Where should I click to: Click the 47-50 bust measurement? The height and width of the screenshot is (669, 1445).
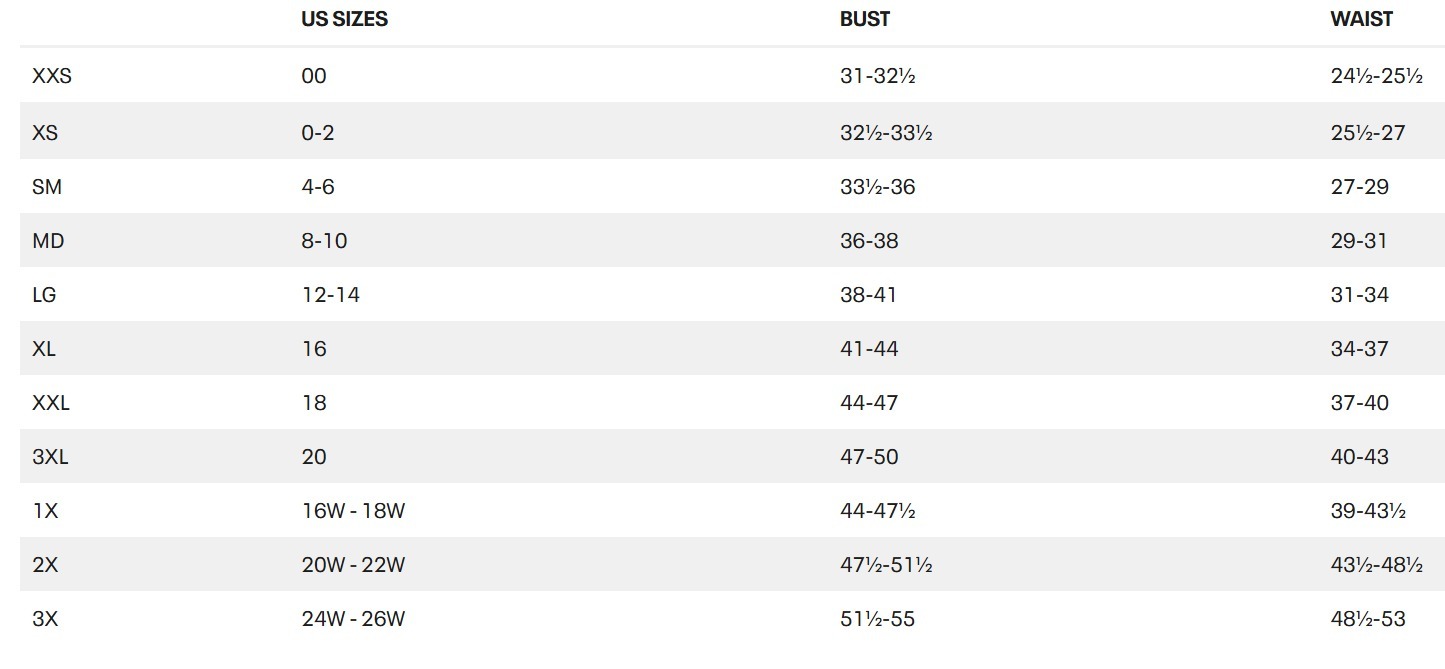pyautogui.click(x=869, y=457)
